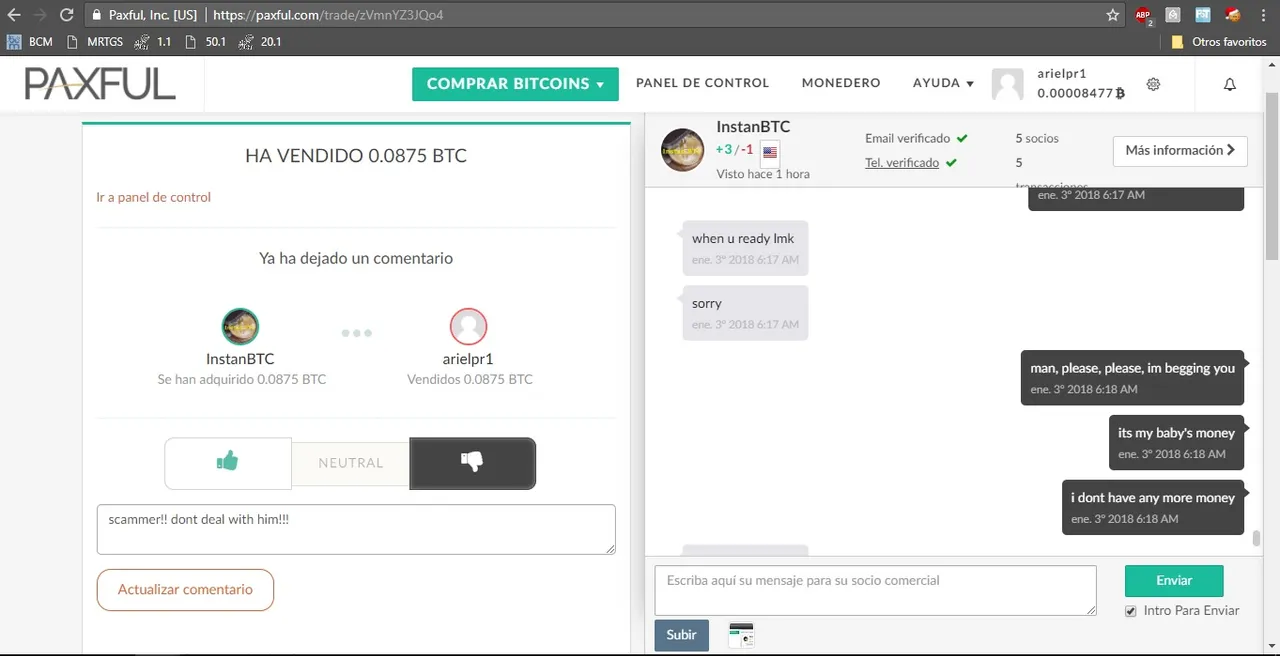
Task: Click the chat scrollbar thumb
Action: [1256, 539]
